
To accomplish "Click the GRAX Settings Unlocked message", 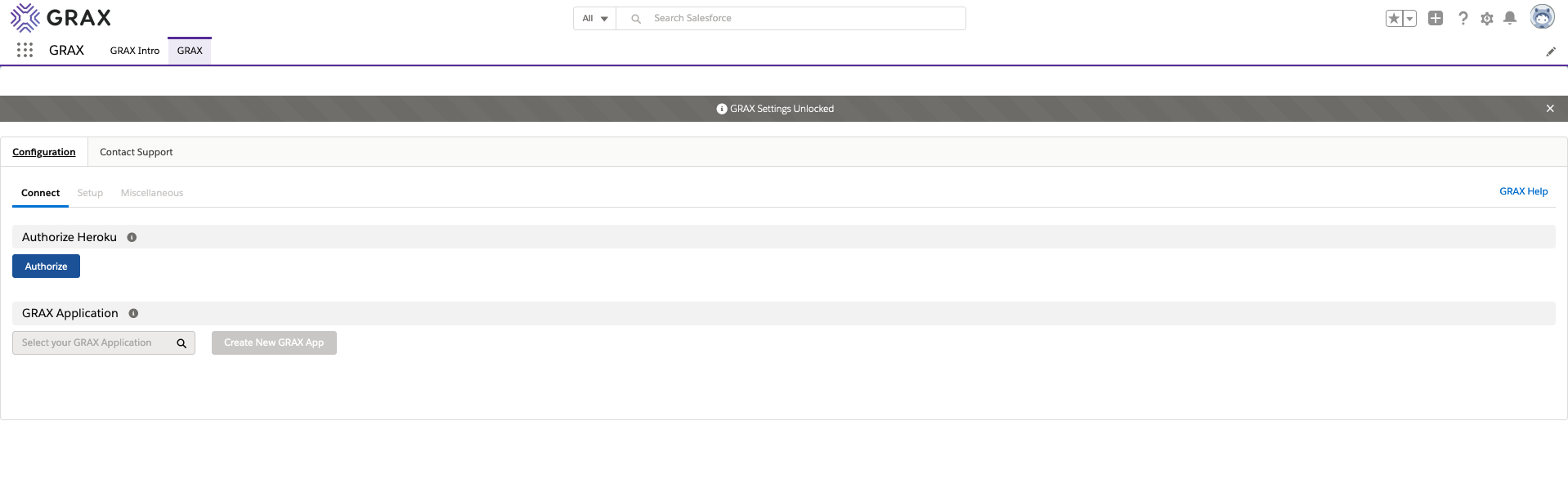I will click(782, 109).
